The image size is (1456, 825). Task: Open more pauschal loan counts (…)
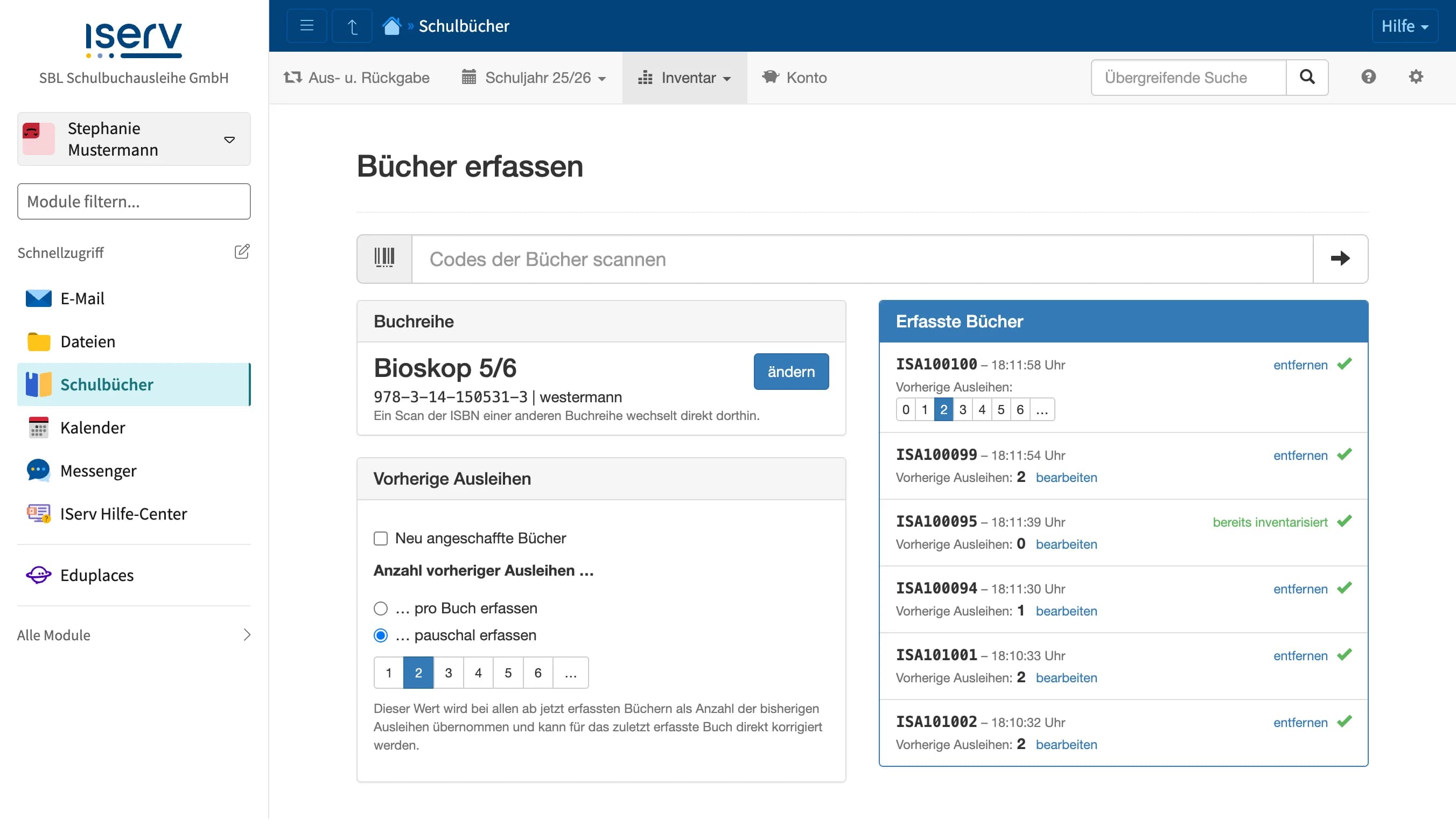click(571, 673)
